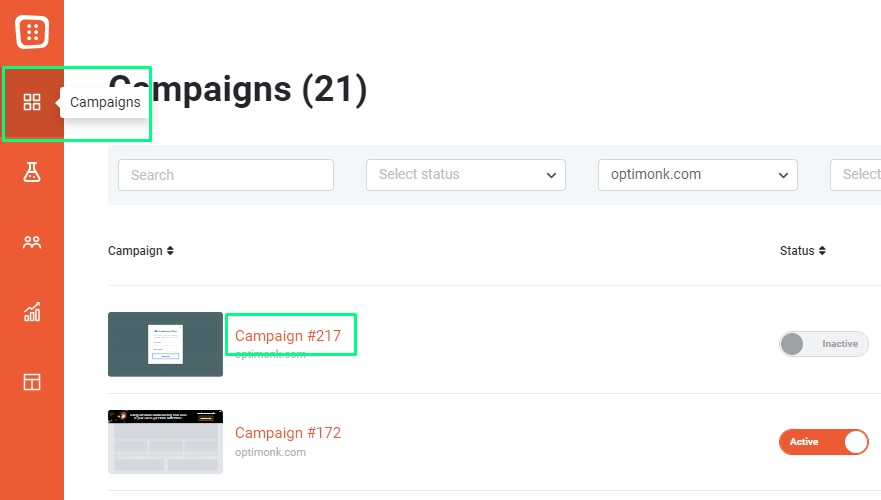Open the partially visible Select dropdown
The height and width of the screenshot is (500, 881).
point(856,175)
